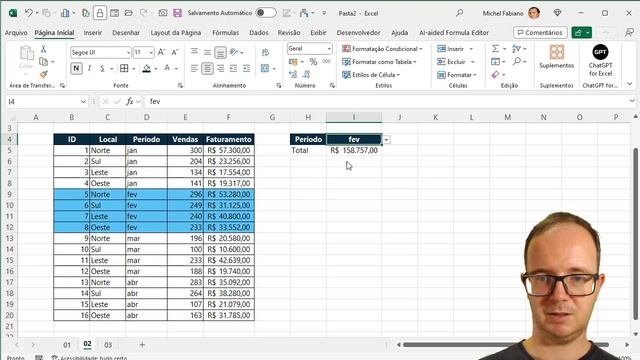The height and width of the screenshot is (360, 640).
Task: Switch to the Dados ribbon tab
Action: coord(259,33)
